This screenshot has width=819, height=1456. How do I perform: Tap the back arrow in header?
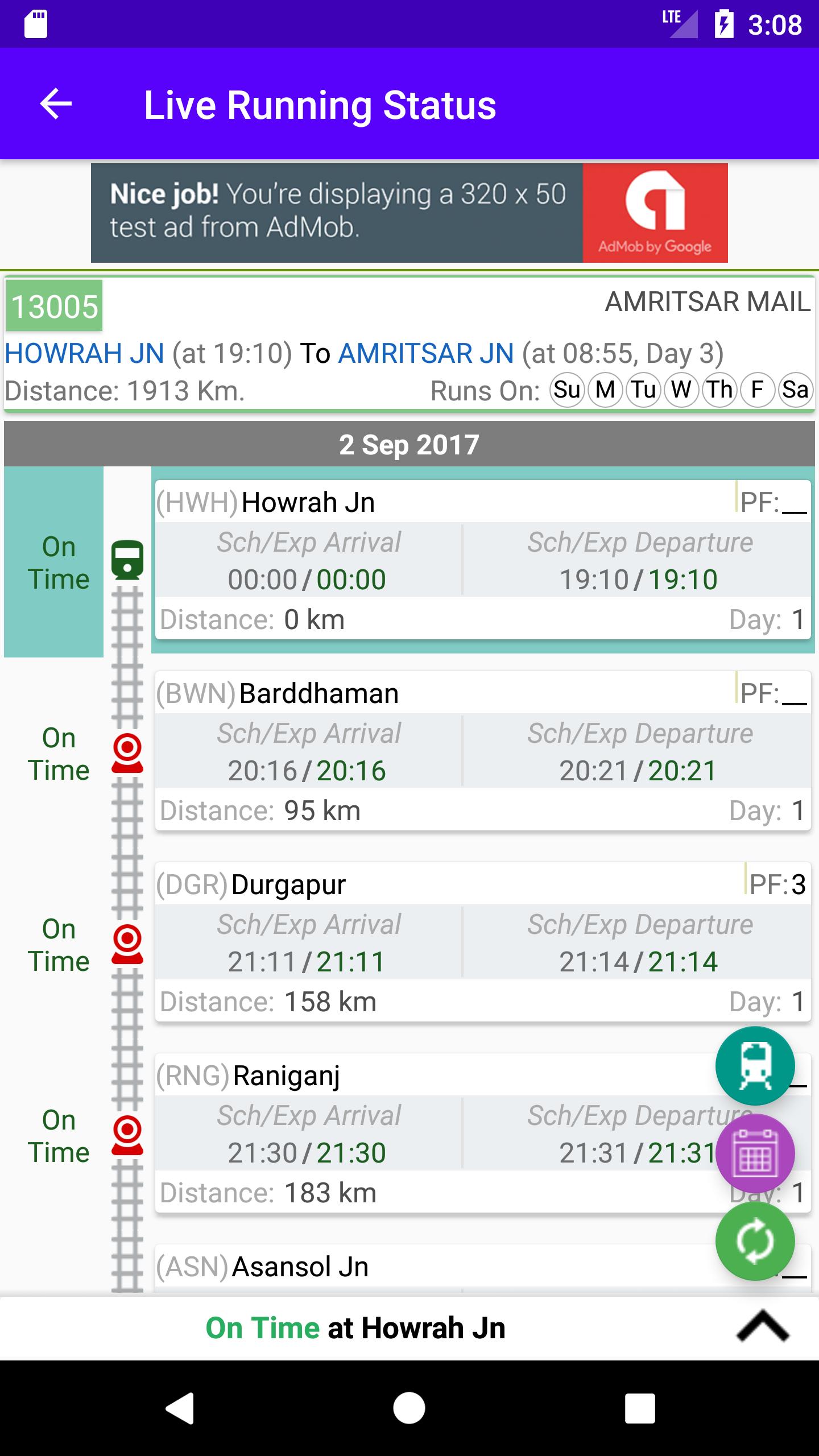[56, 104]
